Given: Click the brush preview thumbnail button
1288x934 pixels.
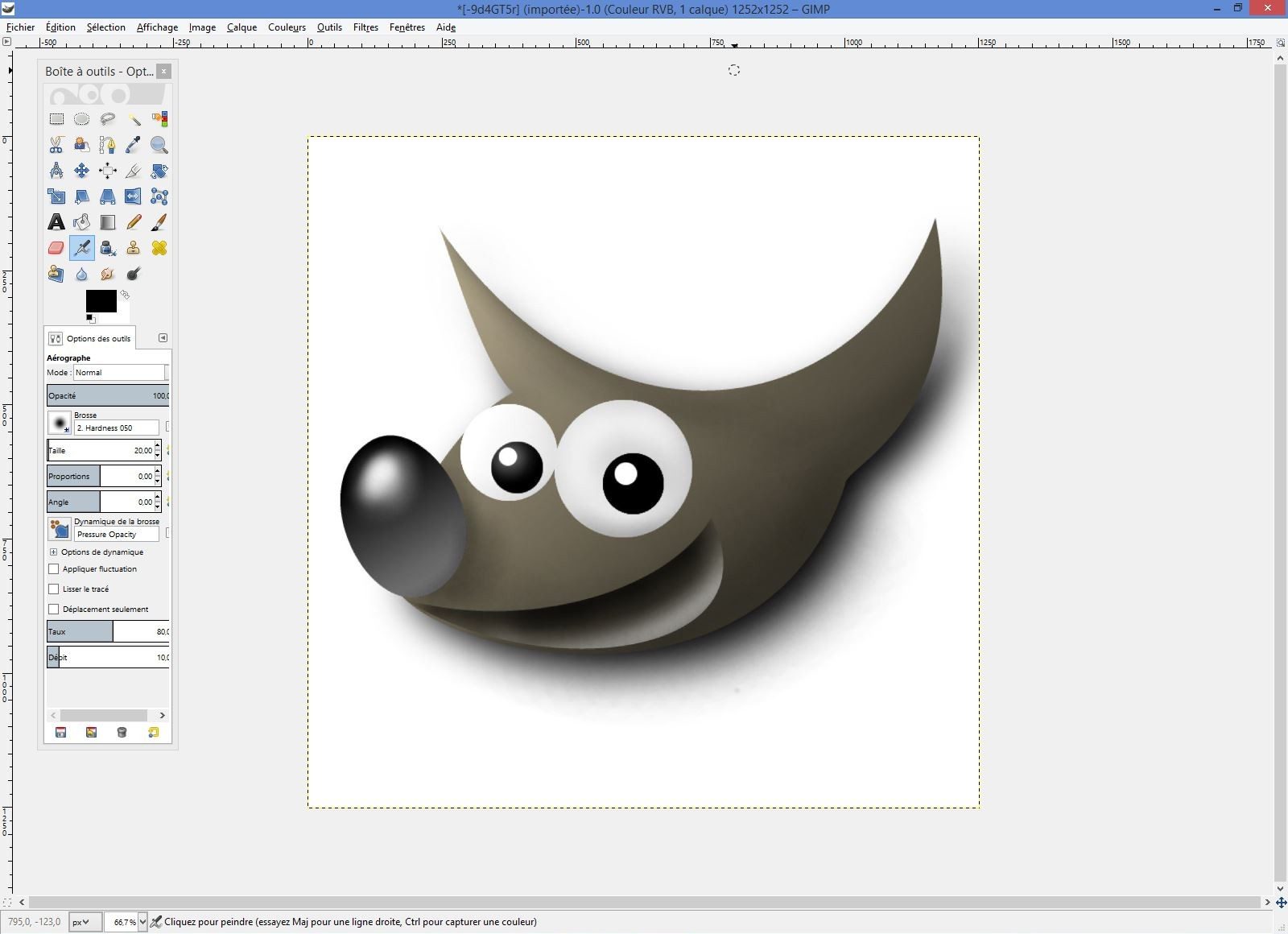Looking at the screenshot, I should [60, 423].
